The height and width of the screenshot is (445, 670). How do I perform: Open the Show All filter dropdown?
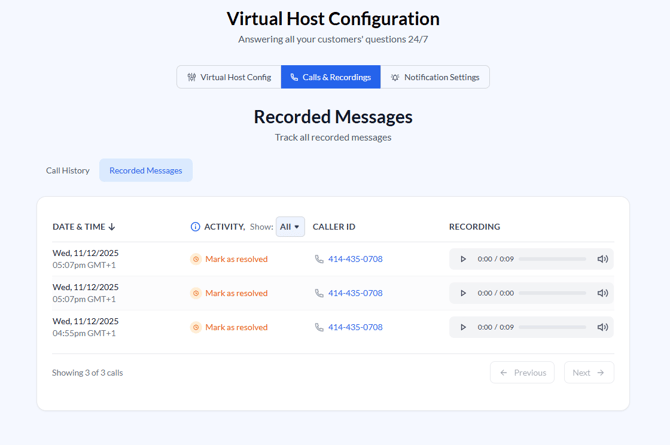point(290,227)
